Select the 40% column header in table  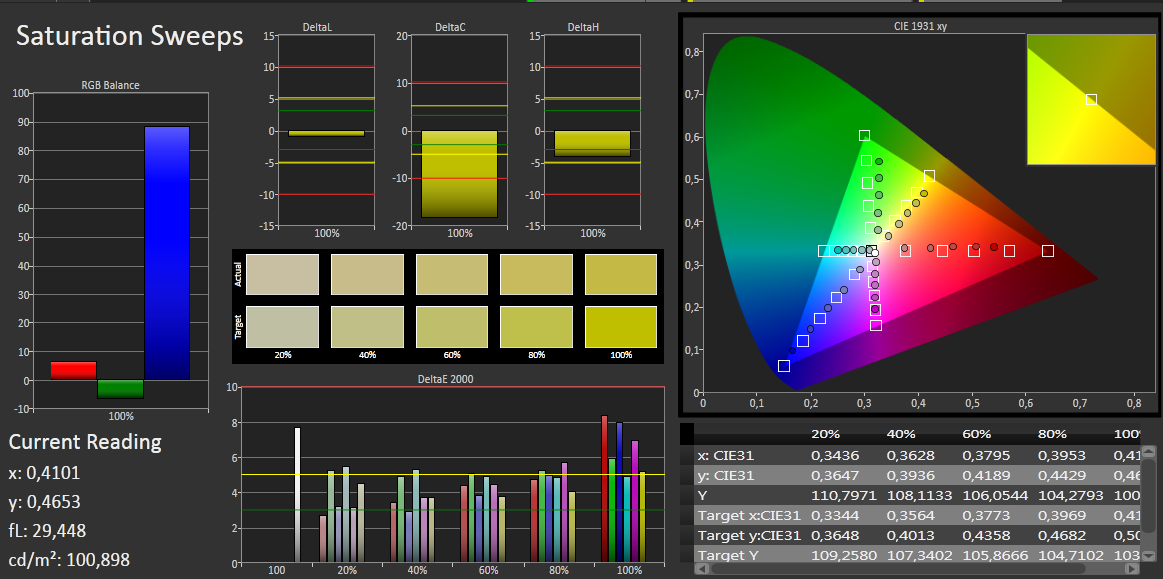pyautogui.click(x=900, y=434)
